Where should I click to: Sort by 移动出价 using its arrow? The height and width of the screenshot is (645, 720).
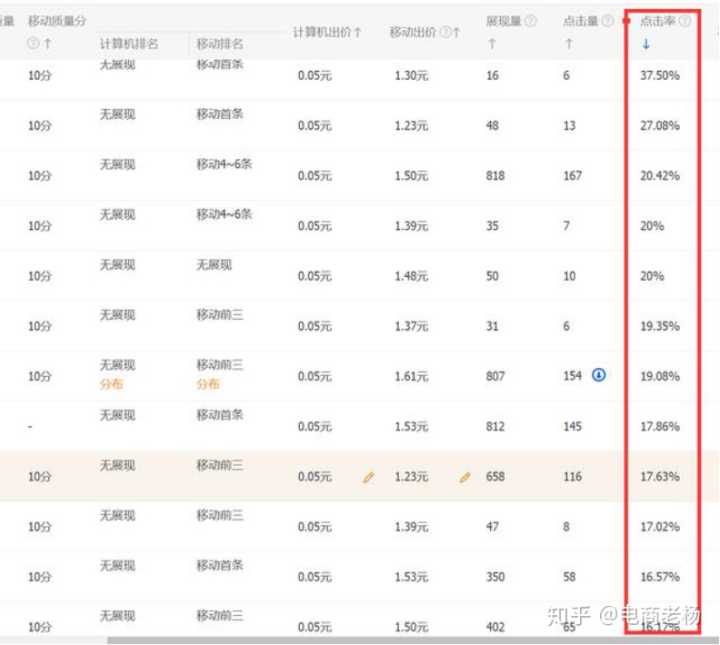click(x=456, y=32)
